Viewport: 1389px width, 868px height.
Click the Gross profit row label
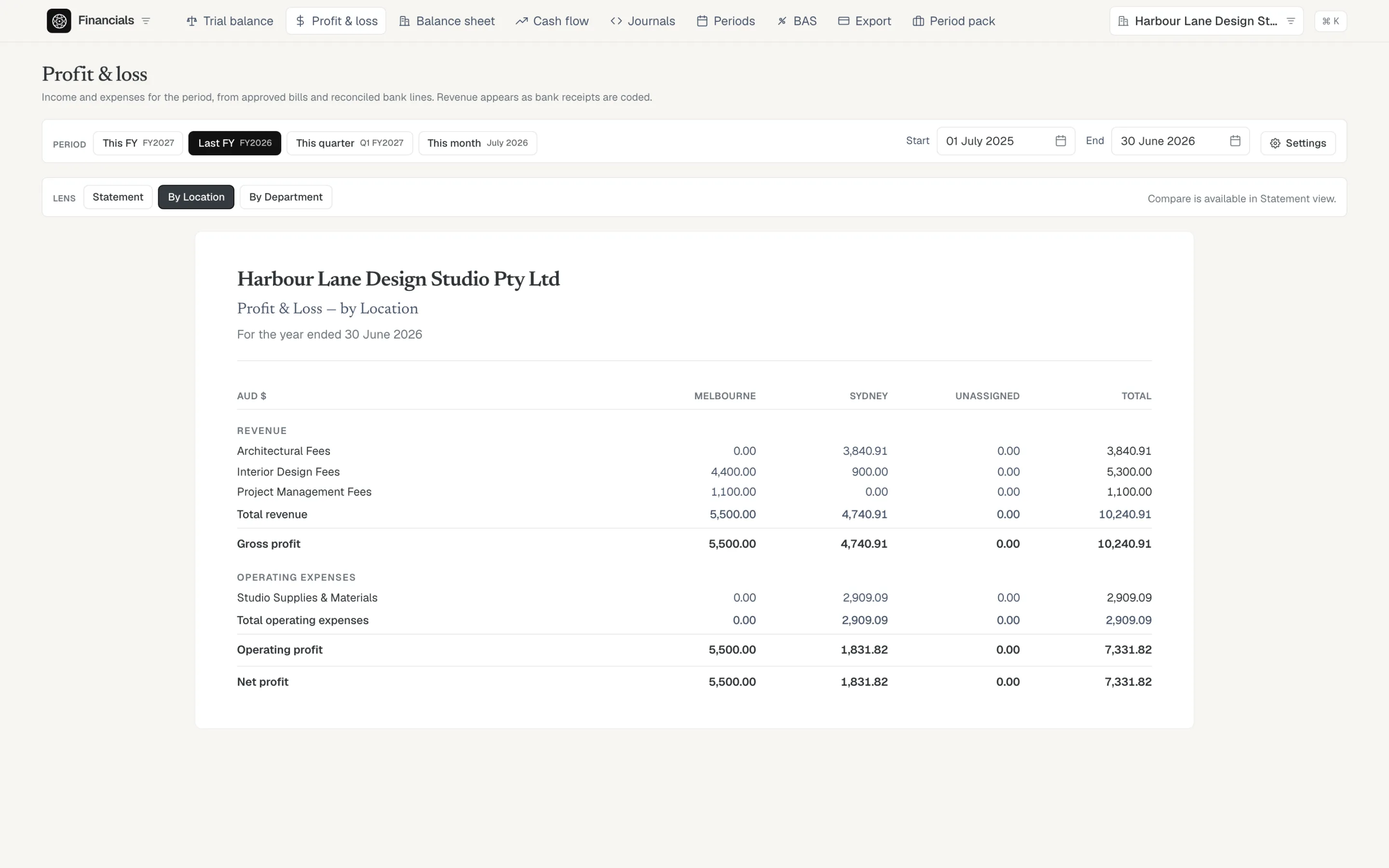(269, 543)
